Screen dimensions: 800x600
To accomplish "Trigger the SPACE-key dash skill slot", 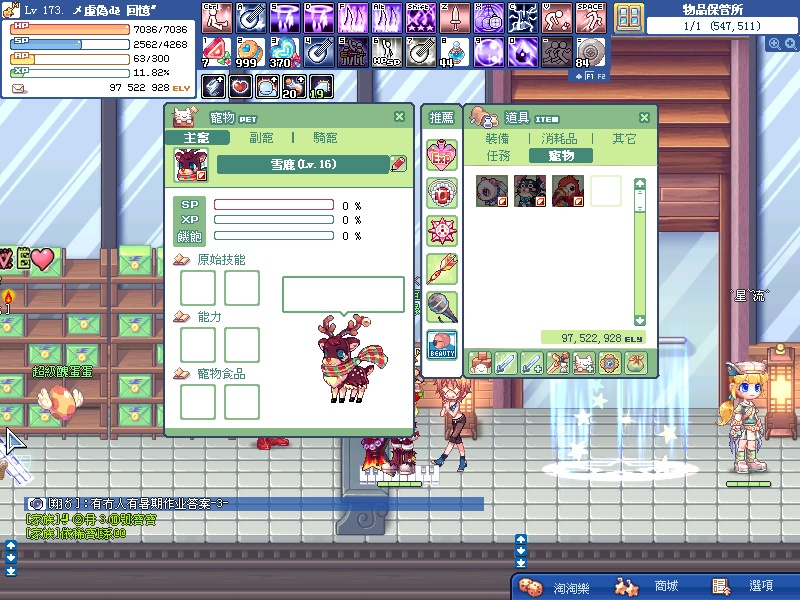I will [x=592, y=18].
